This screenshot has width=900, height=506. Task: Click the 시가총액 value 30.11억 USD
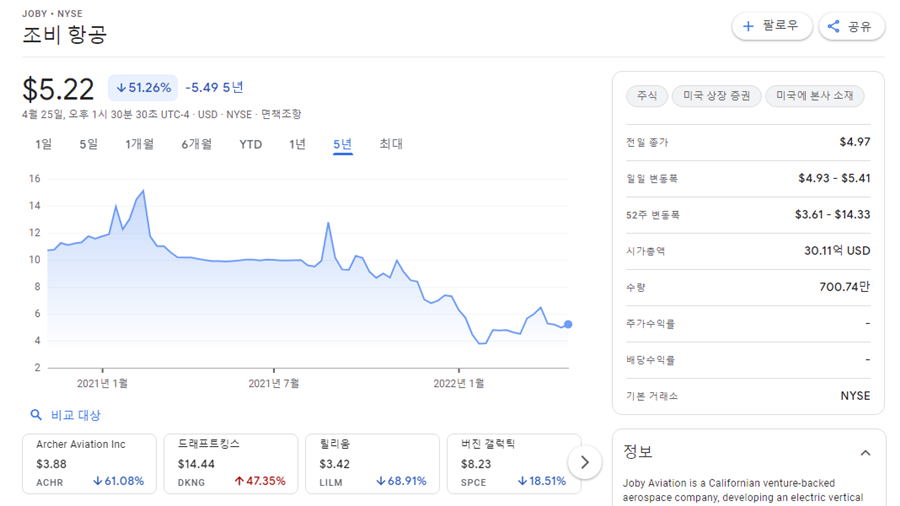pyautogui.click(x=837, y=251)
